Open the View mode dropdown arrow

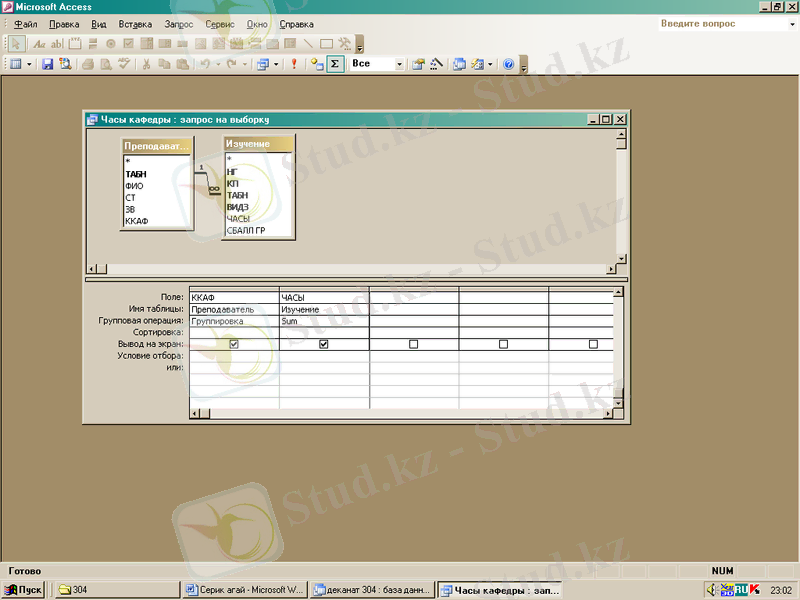(x=29, y=64)
